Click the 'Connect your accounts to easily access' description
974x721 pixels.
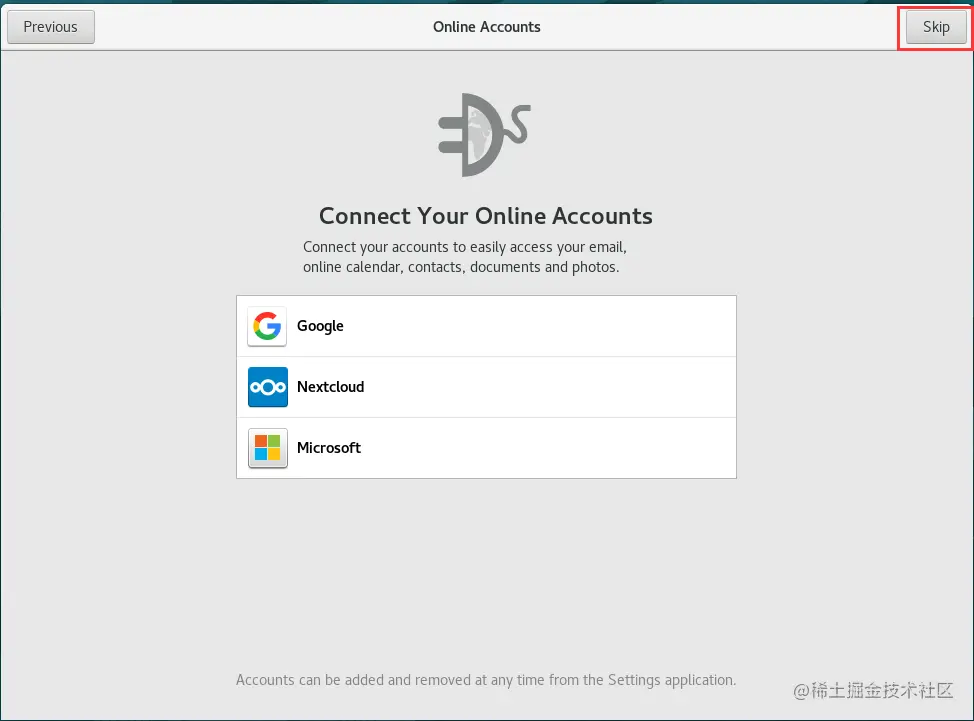[x=465, y=257]
